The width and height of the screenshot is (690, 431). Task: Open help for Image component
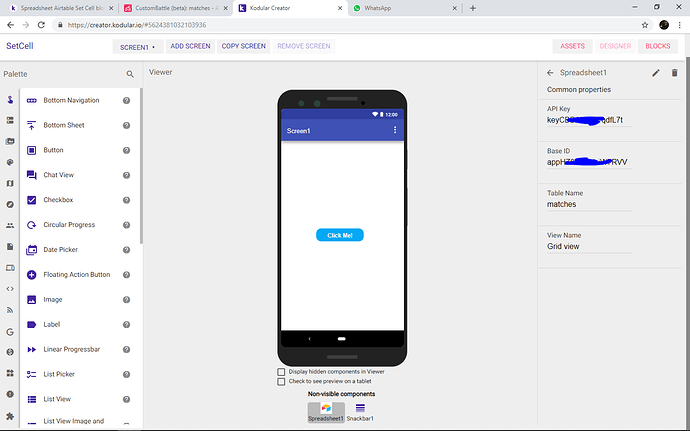click(x=126, y=299)
